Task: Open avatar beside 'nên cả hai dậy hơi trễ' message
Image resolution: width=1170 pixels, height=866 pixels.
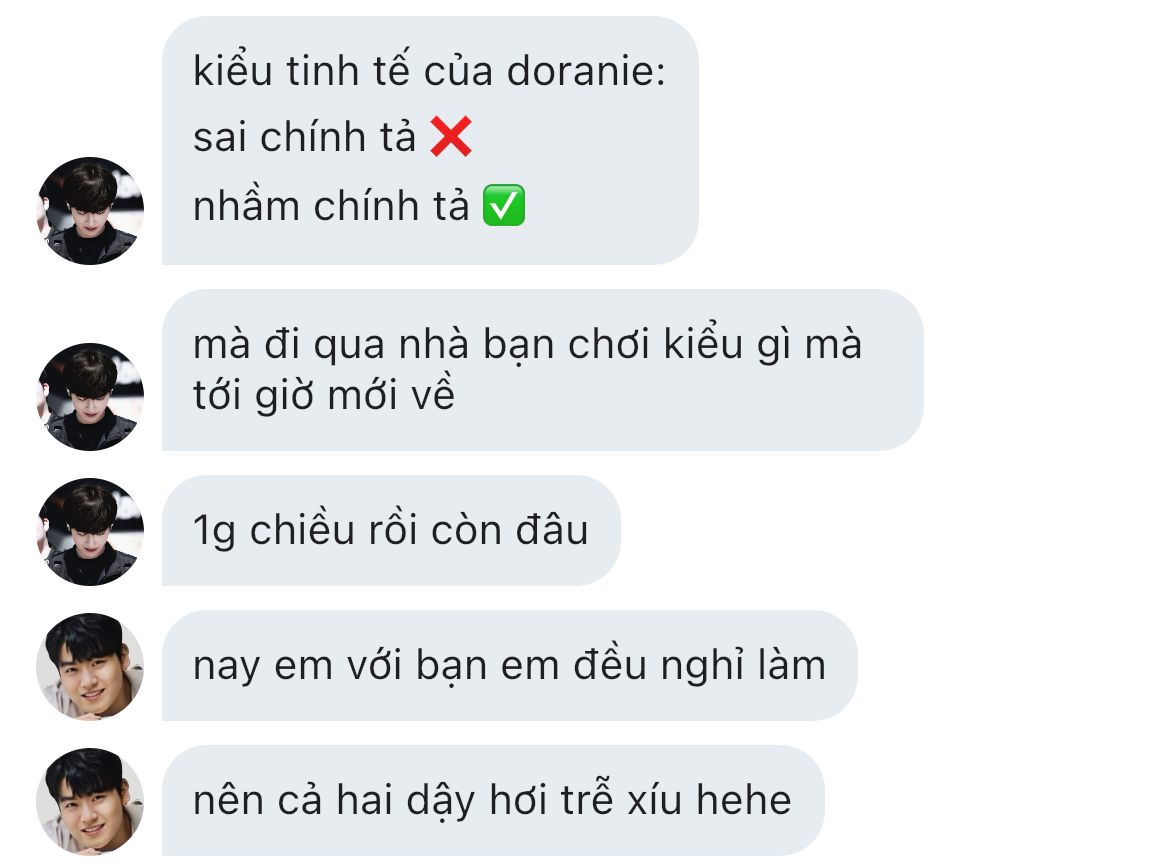Action: pos(90,801)
